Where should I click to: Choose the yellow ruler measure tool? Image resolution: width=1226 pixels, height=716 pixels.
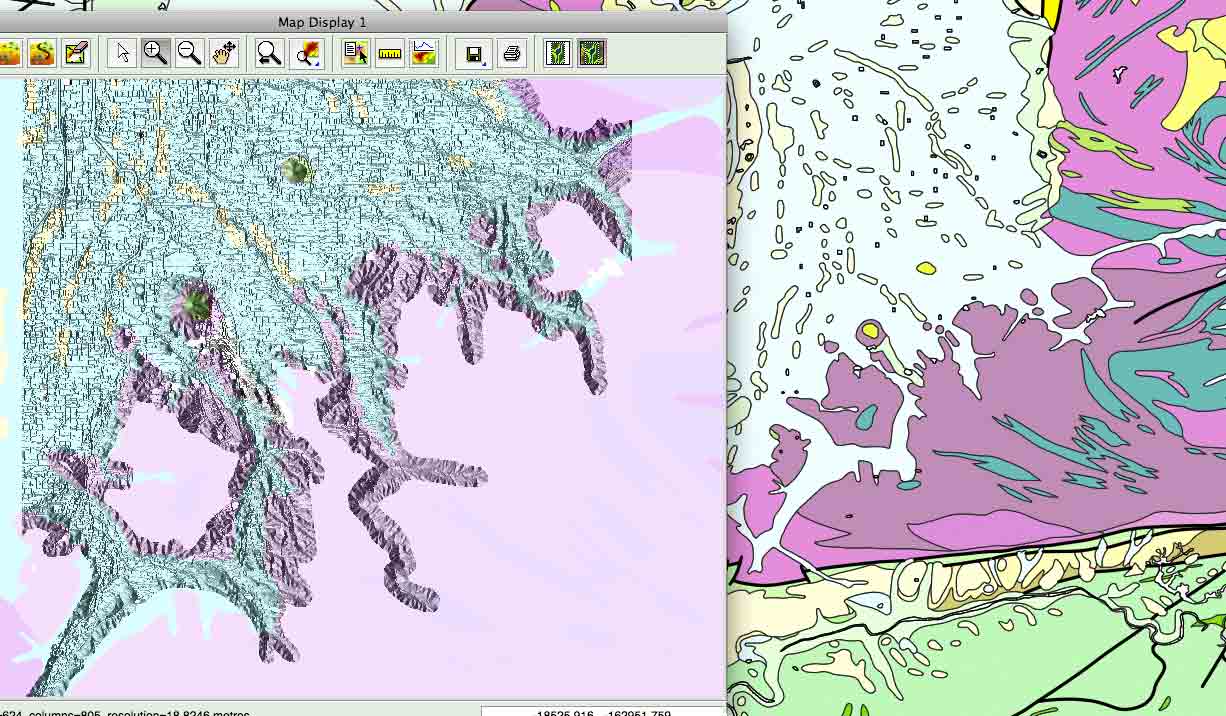coord(390,52)
